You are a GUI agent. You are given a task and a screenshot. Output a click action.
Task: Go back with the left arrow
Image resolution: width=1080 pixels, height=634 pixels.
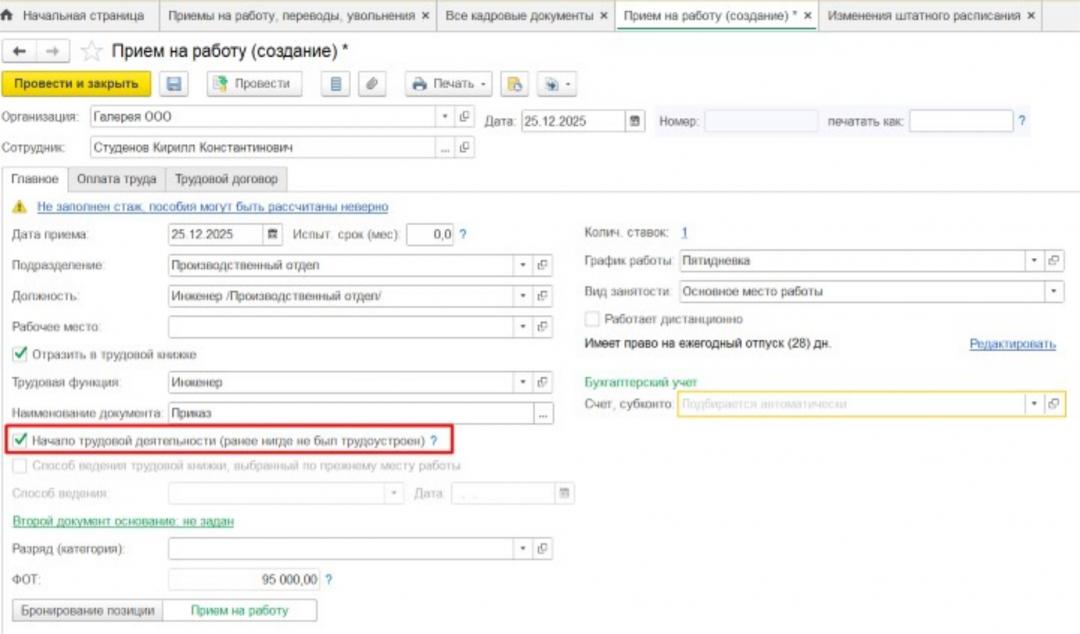(19, 51)
